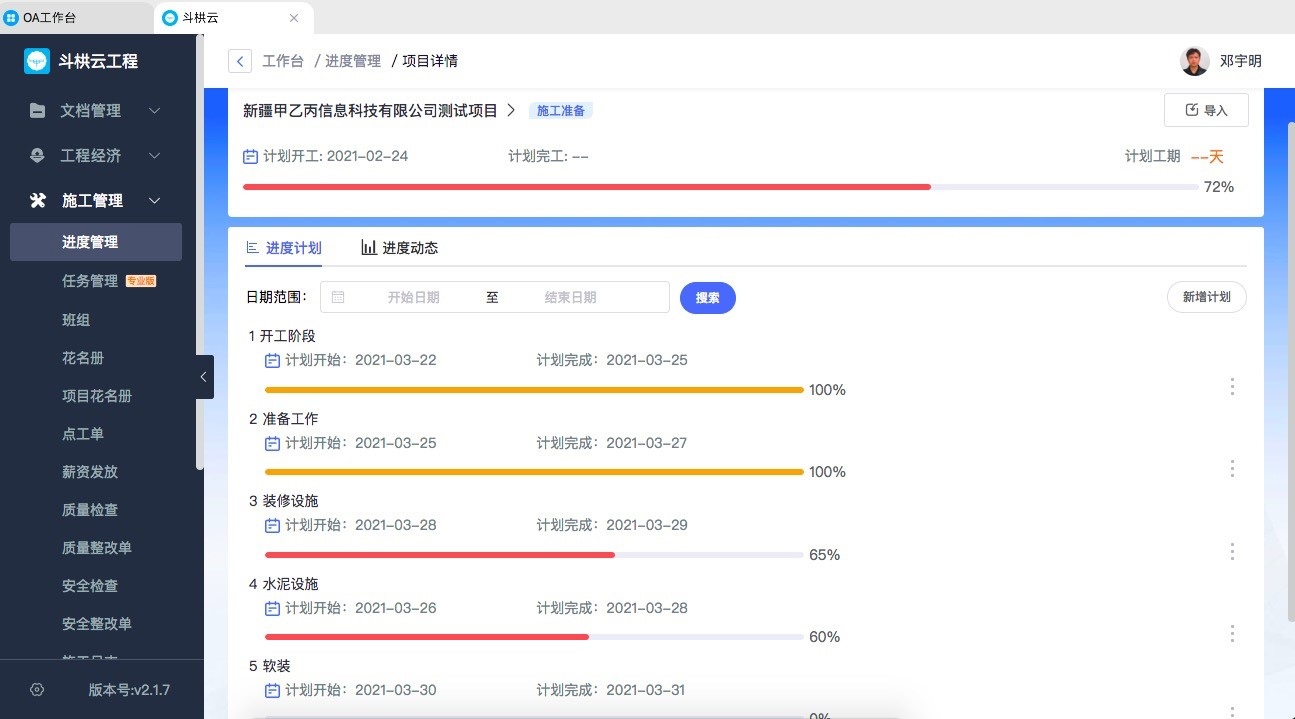
Task: Open the three-dot menu for 开工阶段
Action: click(1232, 386)
